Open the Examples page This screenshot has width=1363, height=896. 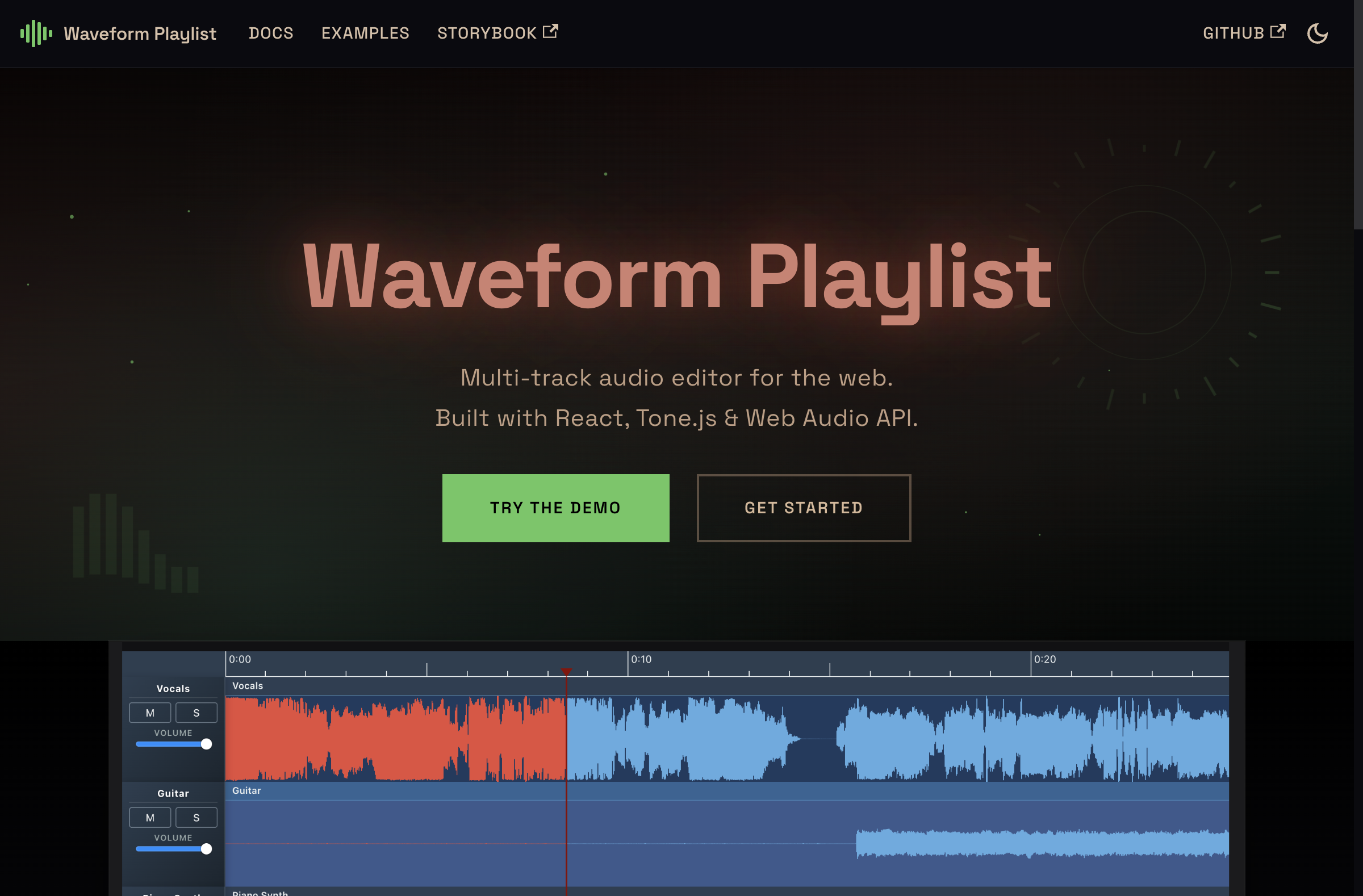365,32
